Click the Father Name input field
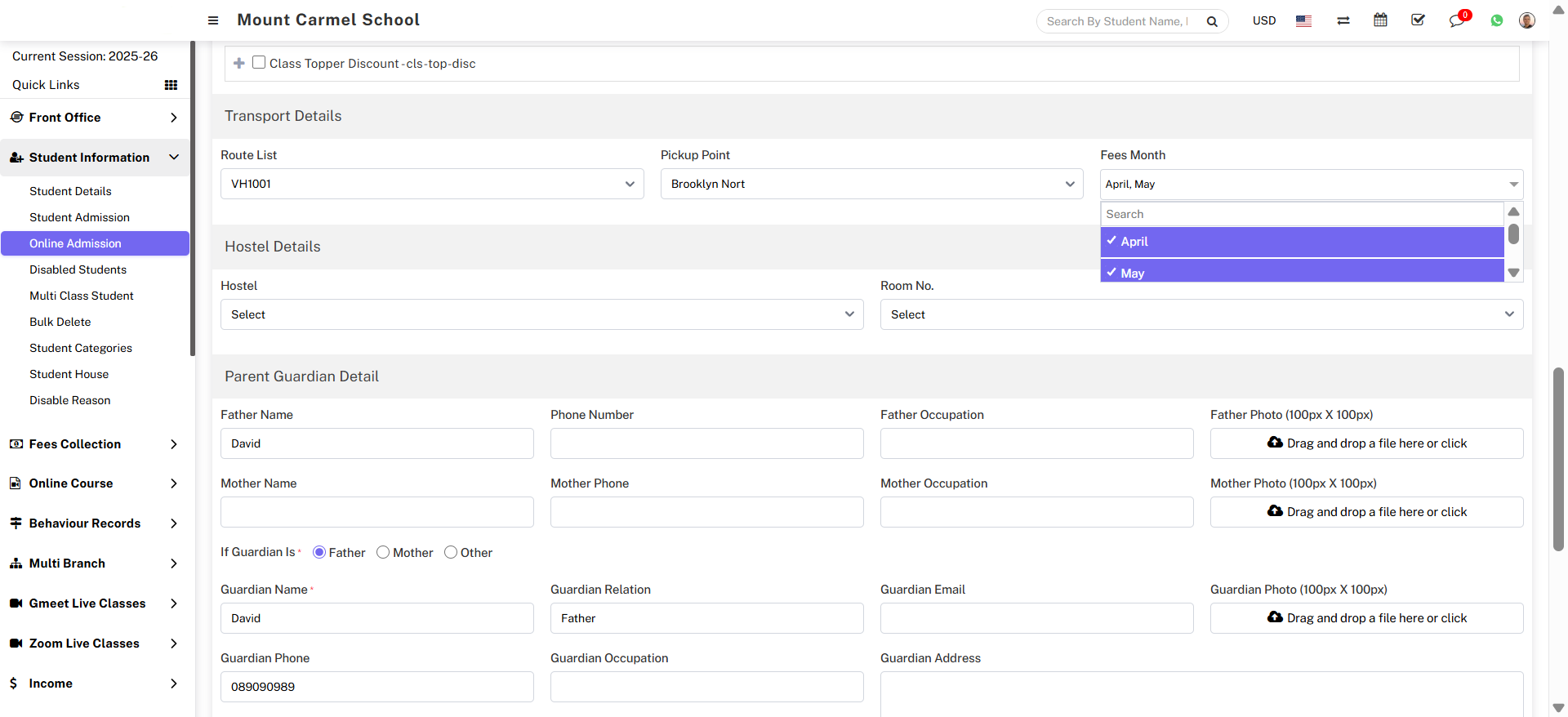The height and width of the screenshot is (717, 1568). pyautogui.click(x=376, y=443)
